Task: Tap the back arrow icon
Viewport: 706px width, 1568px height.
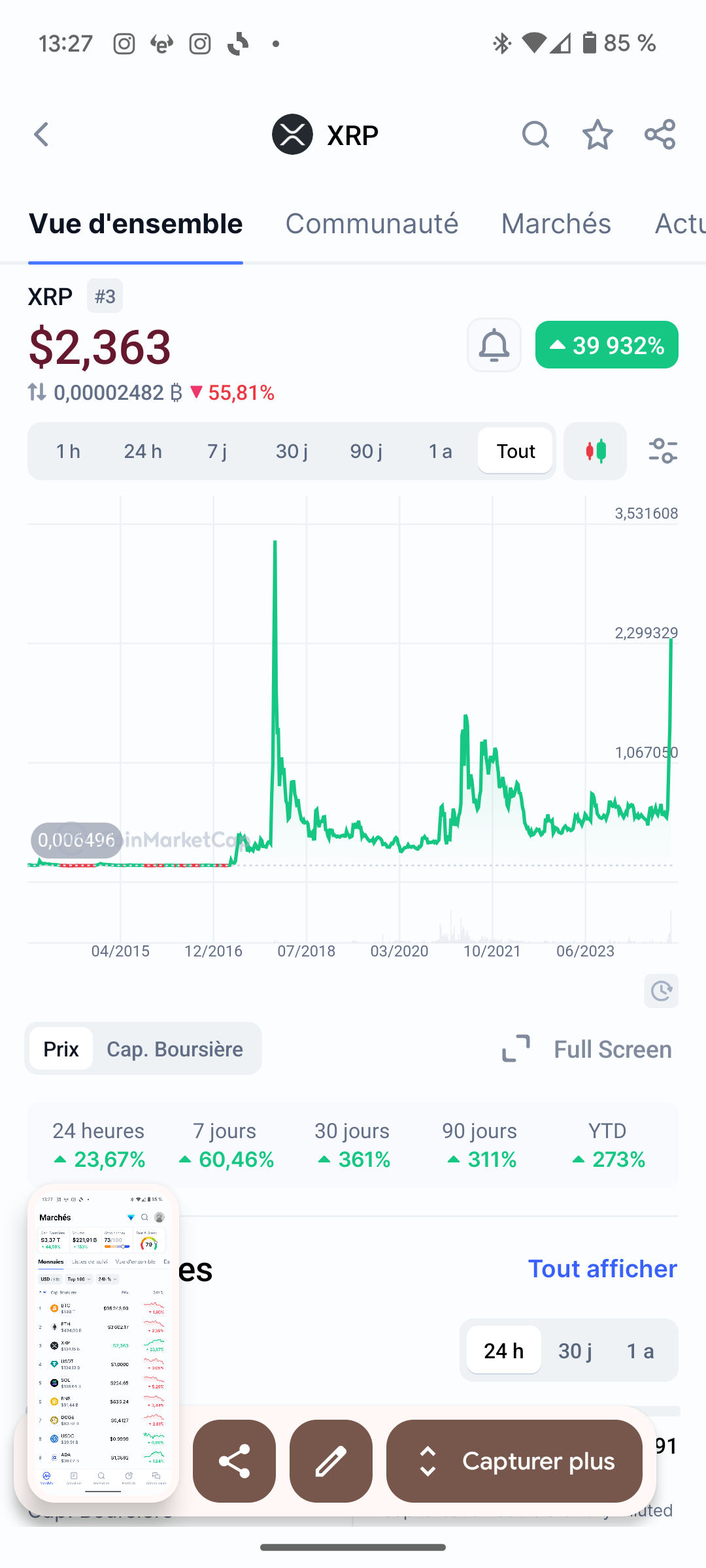Action: tap(42, 135)
